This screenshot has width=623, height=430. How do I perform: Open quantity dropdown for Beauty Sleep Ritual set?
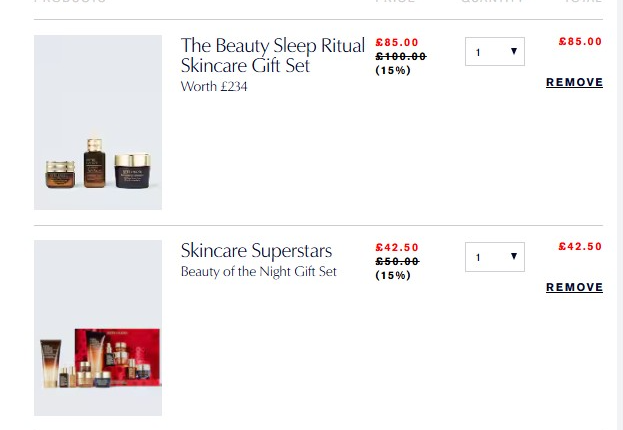tap(494, 52)
